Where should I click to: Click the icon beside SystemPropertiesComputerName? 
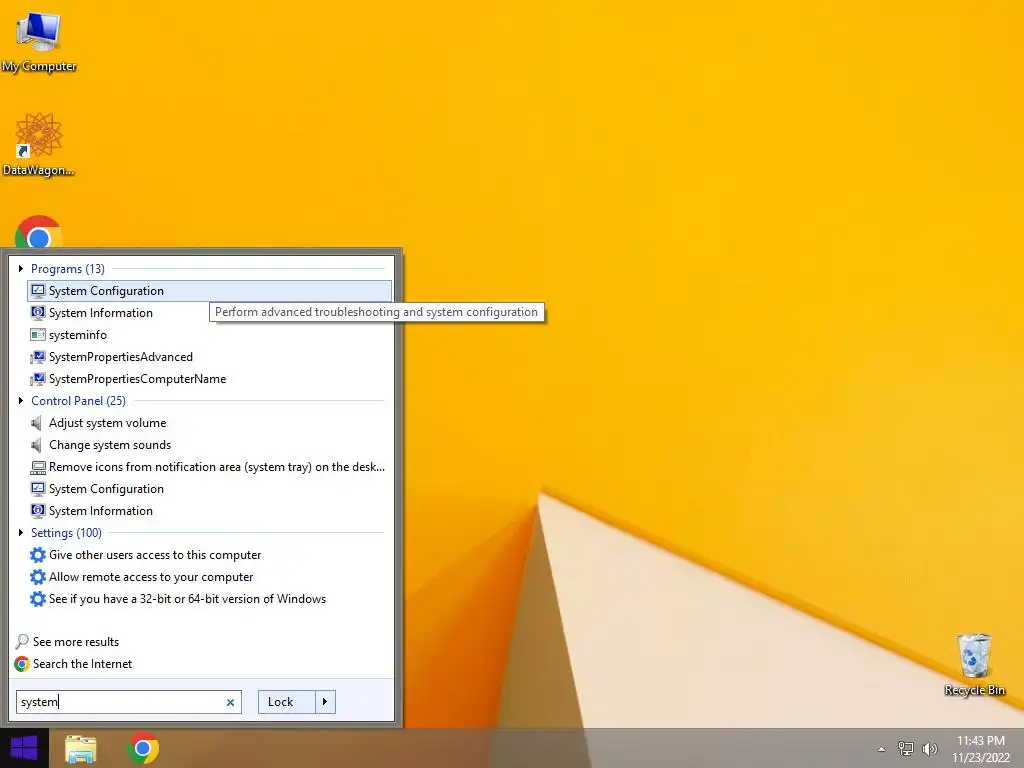click(38, 379)
